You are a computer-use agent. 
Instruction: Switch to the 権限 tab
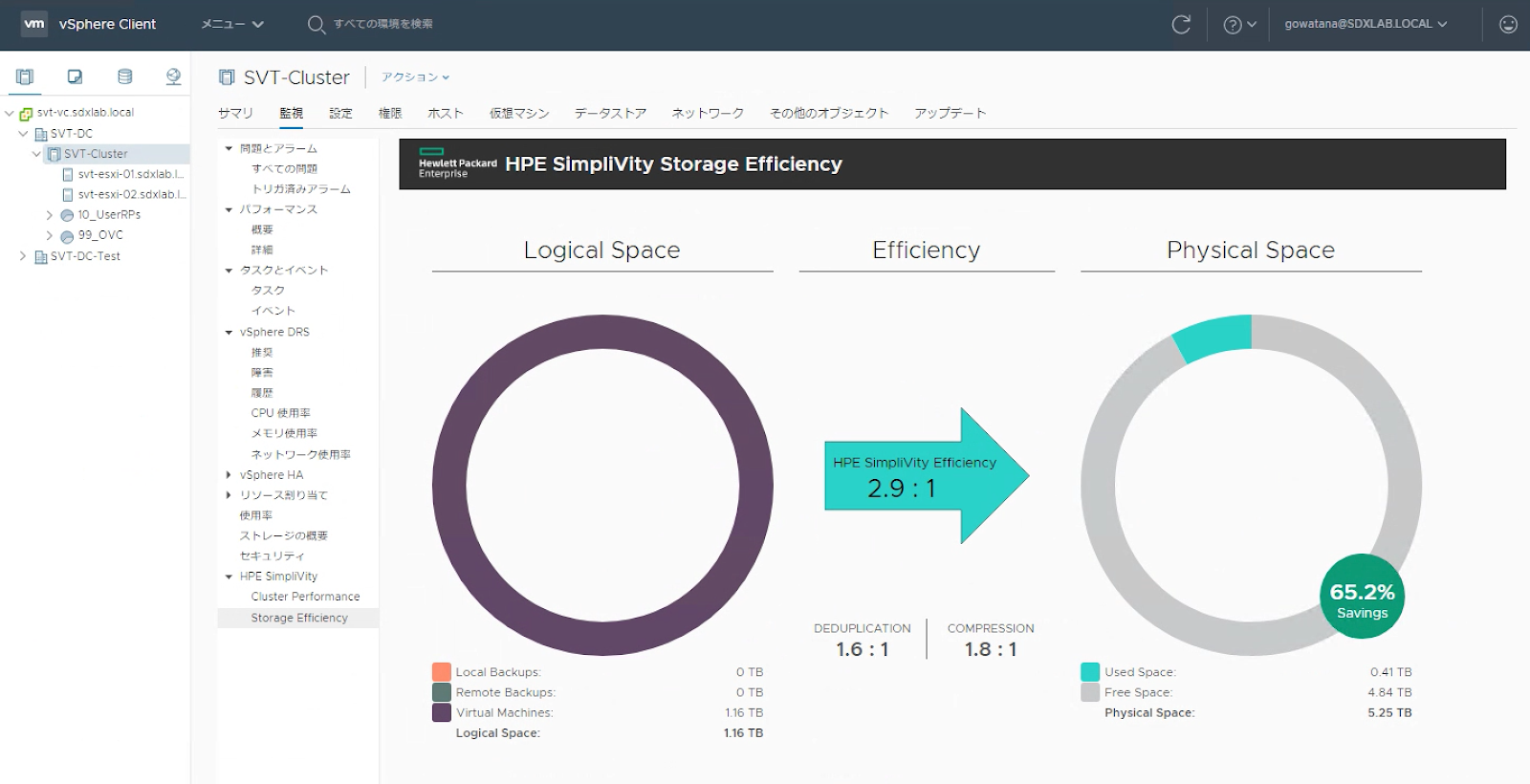[x=390, y=113]
